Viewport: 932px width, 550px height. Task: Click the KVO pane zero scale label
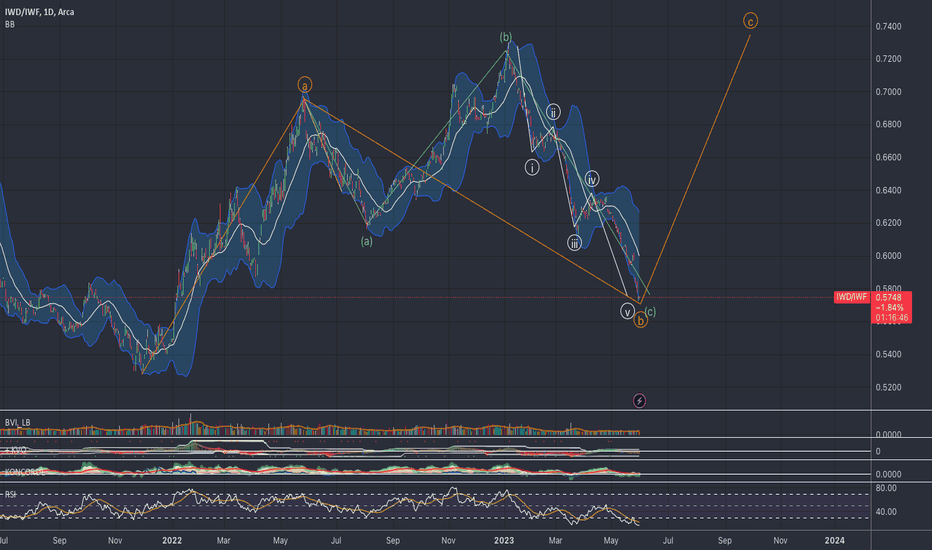[878, 451]
